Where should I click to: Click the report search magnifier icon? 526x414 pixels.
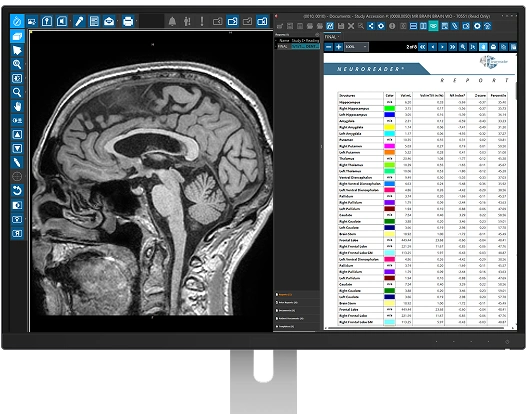[463, 47]
